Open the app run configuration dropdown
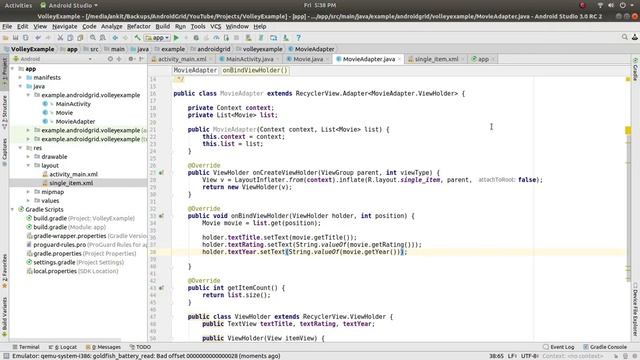The width and height of the screenshot is (640, 360). pyautogui.click(x=157, y=38)
